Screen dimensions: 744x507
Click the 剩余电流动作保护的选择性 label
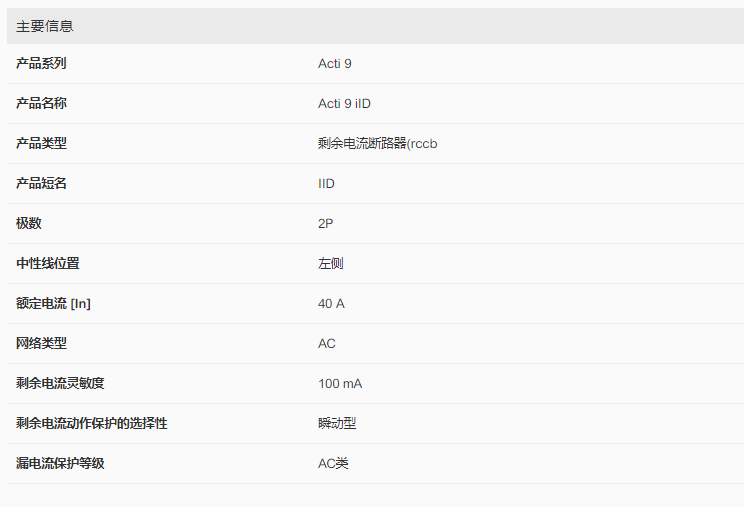tap(91, 424)
